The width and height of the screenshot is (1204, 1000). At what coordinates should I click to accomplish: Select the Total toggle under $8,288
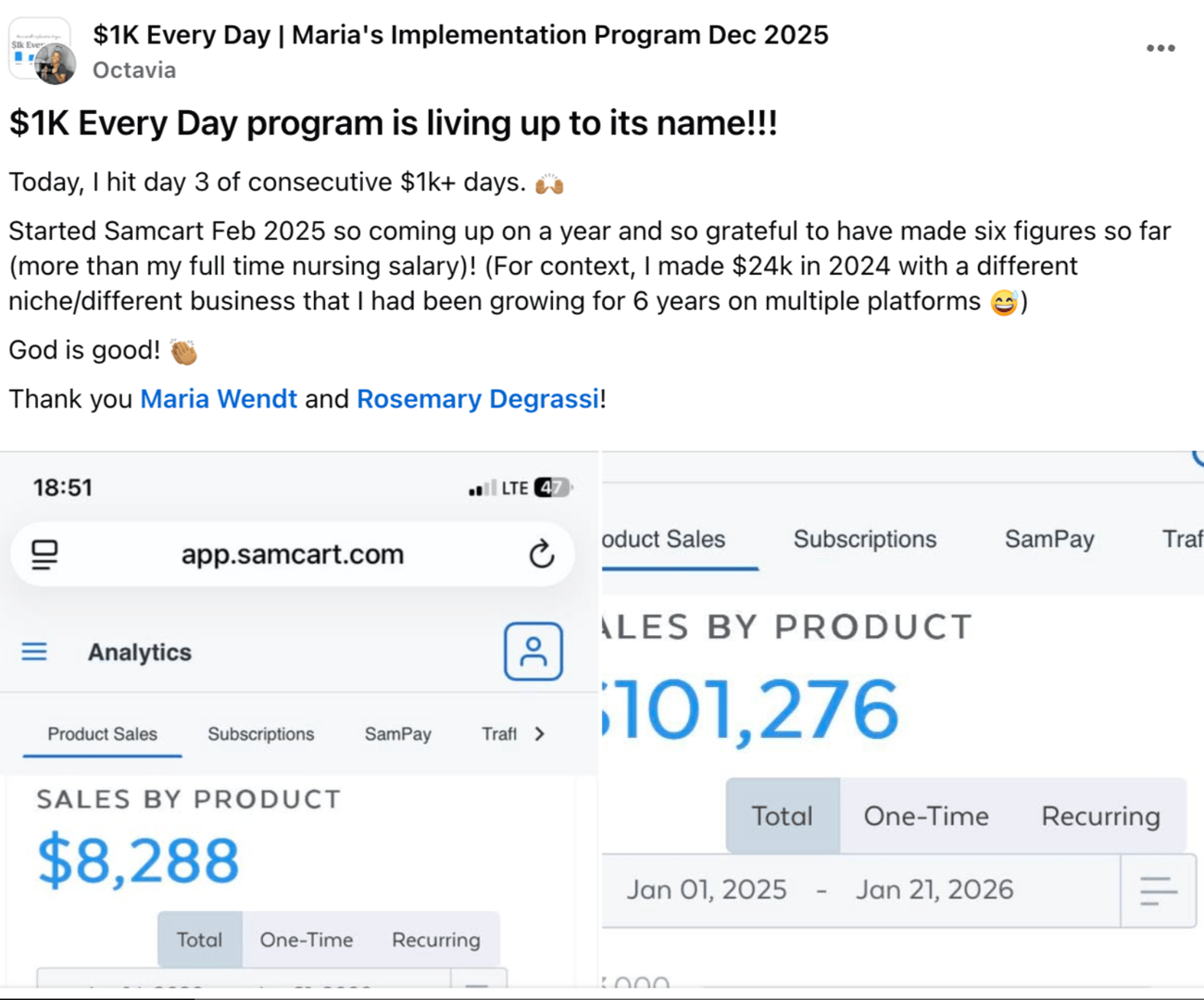(x=199, y=940)
